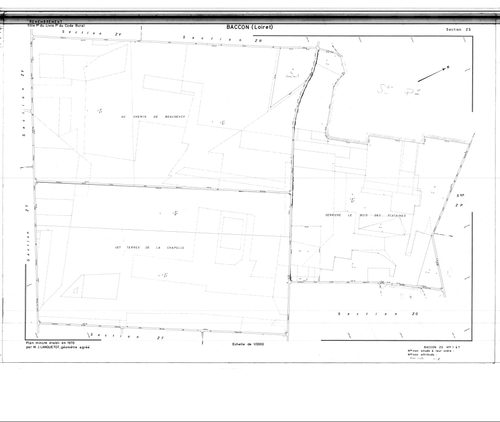Click the géomètre agréé credit line
The width and height of the screenshot is (500, 422).
point(58,347)
